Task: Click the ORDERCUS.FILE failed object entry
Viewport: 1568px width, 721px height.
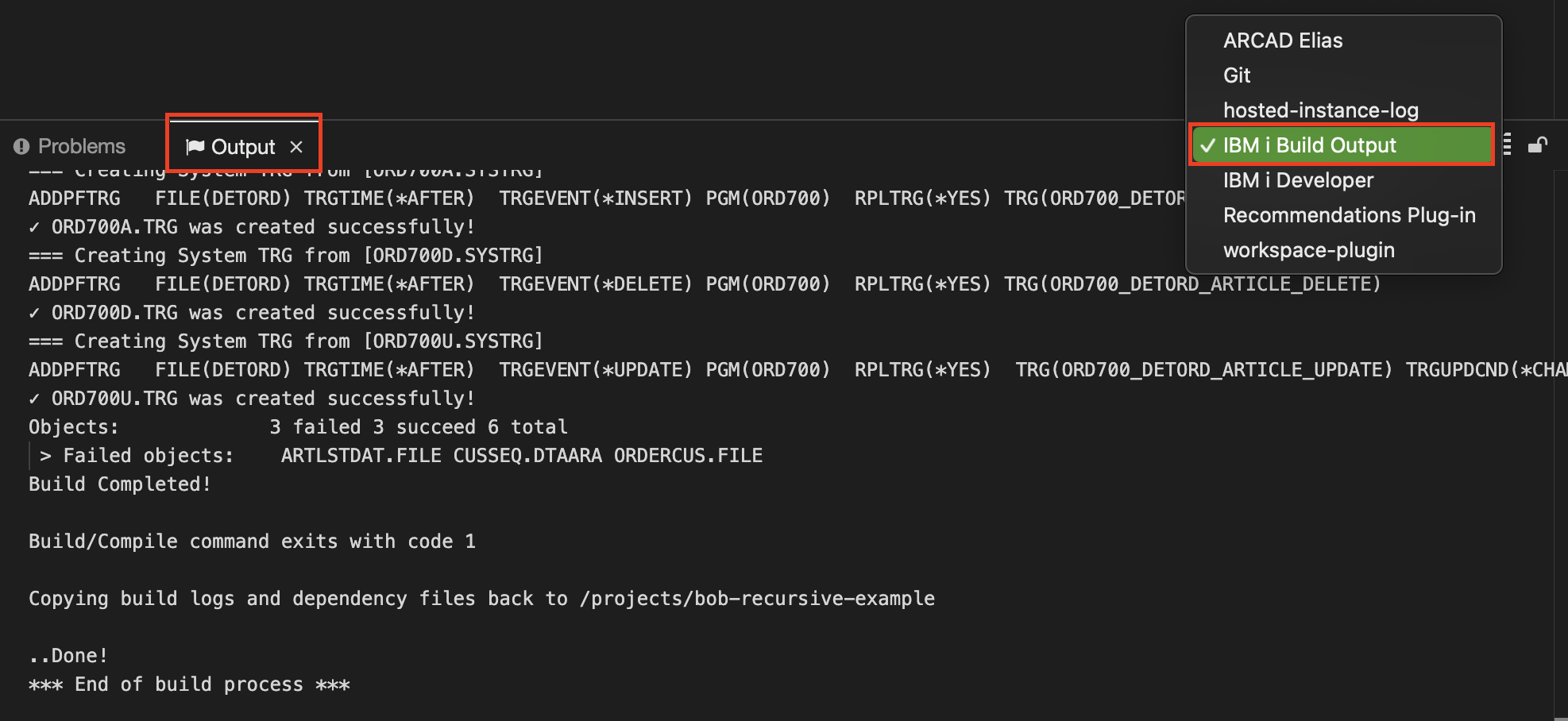Action: 688,455
